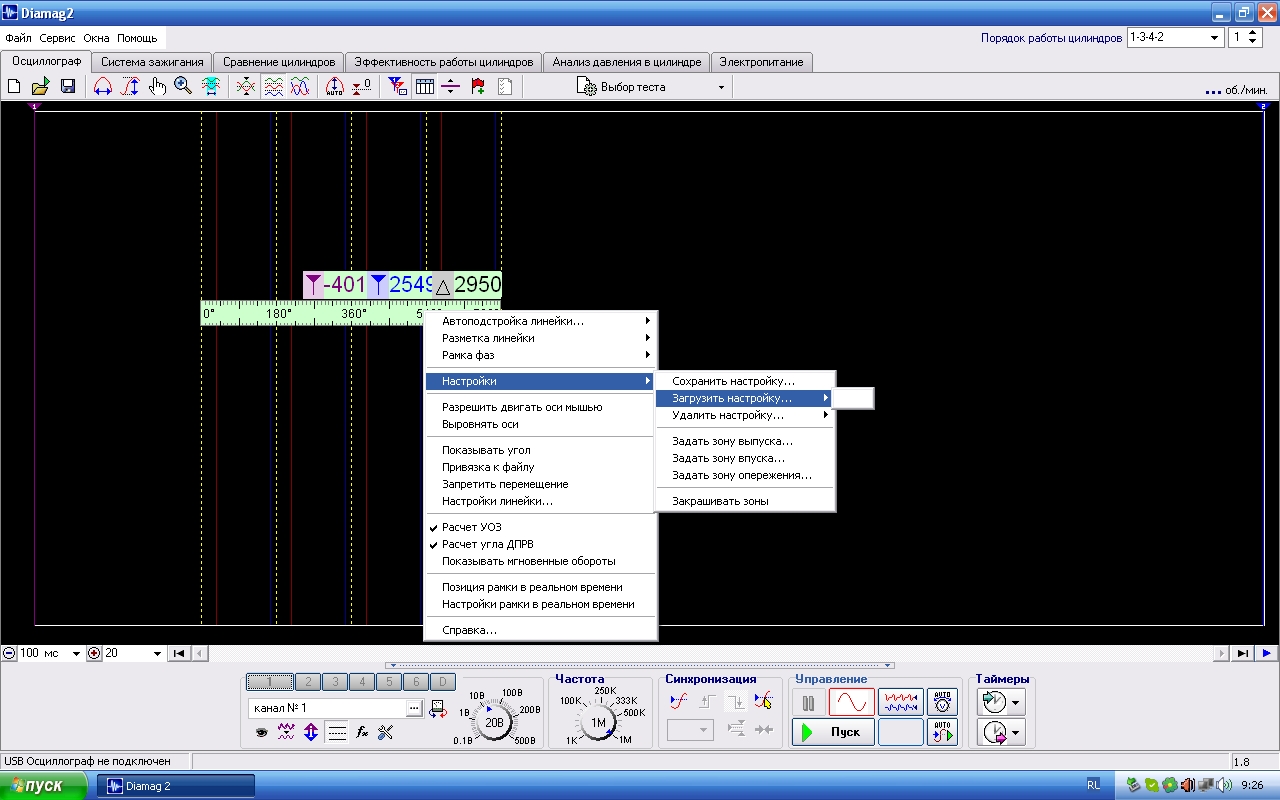Switch to Система зажигания tab
The height and width of the screenshot is (800, 1280).
click(x=152, y=62)
